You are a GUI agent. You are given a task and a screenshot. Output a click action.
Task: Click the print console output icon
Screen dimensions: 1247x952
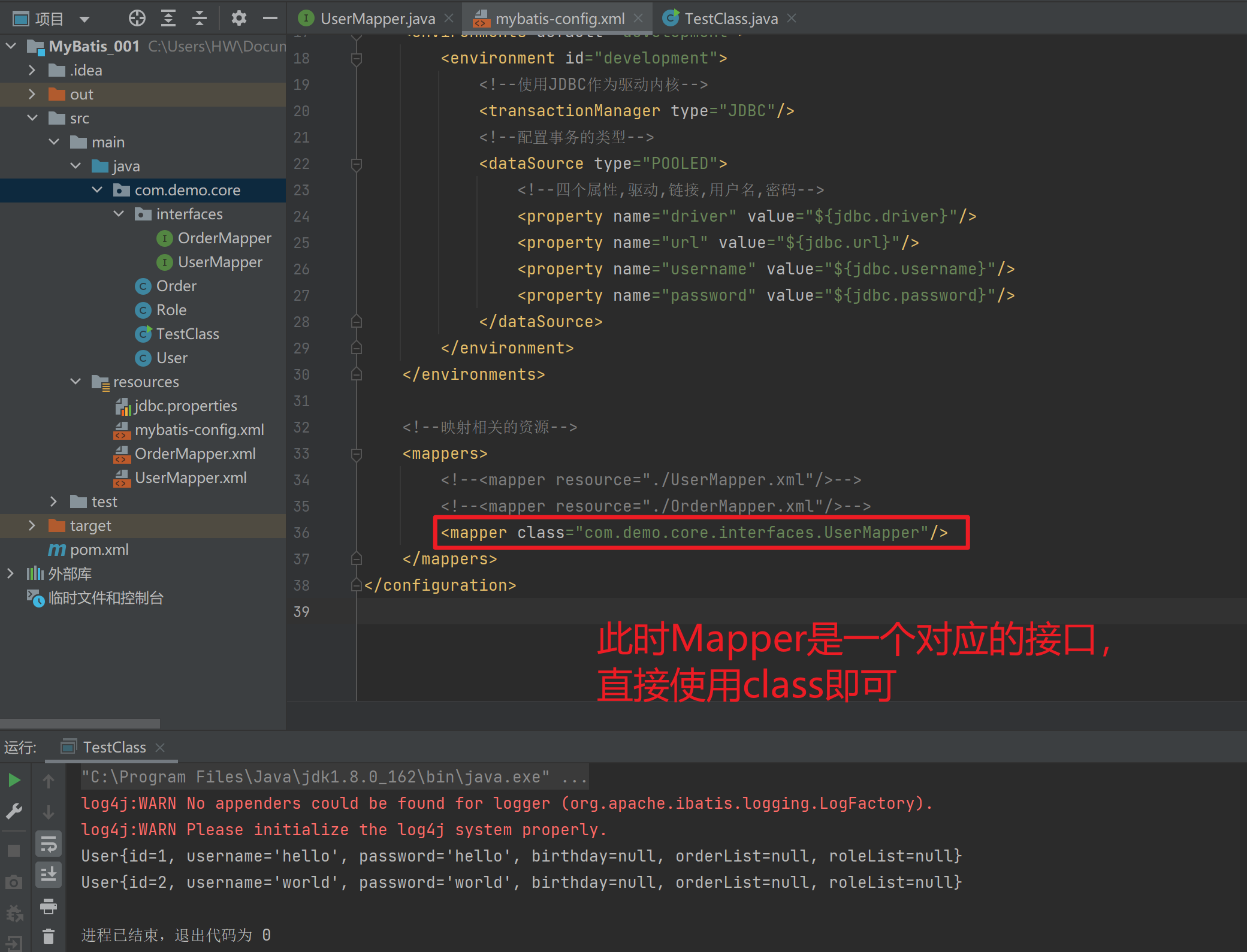point(49,906)
